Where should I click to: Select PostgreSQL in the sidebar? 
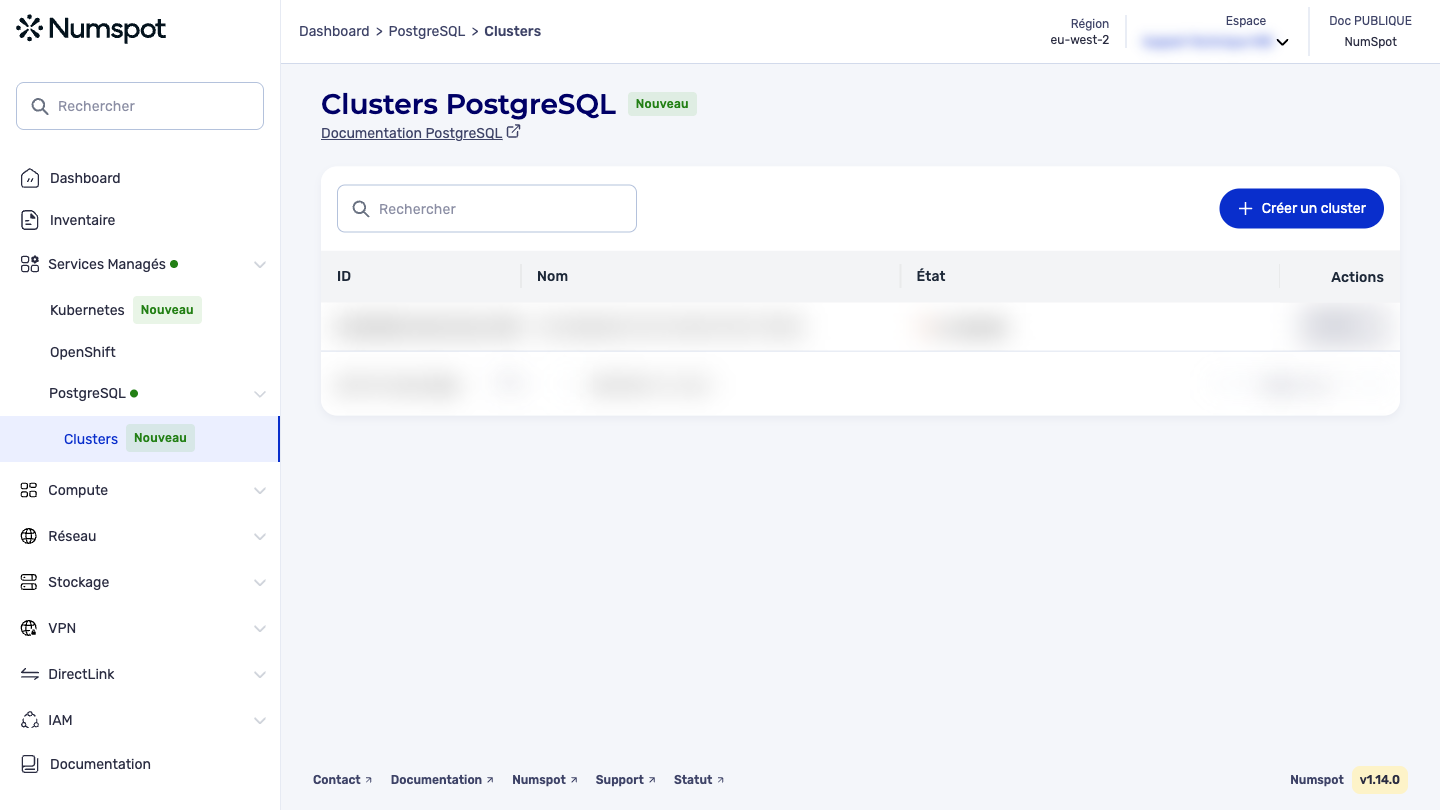coord(87,393)
